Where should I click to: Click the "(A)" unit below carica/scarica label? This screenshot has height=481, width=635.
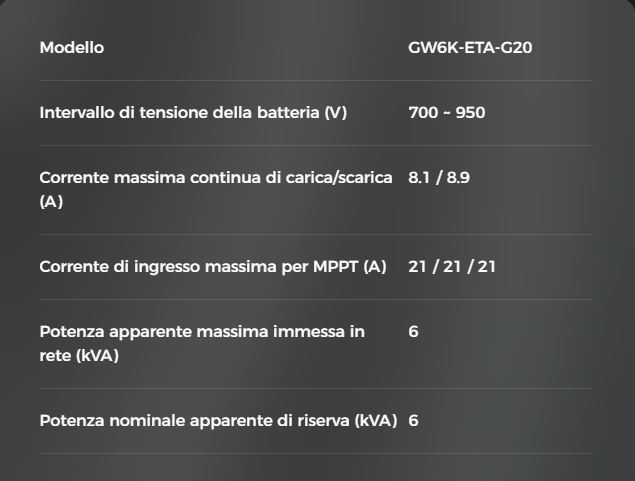[x=51, y=201]
